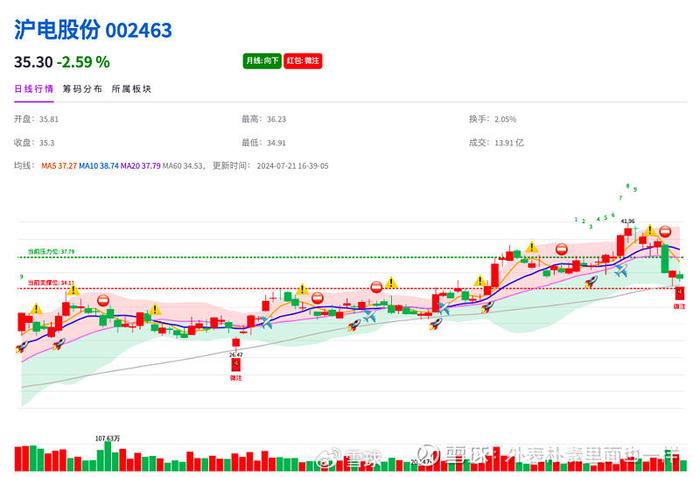Open the 所属板块 tab

(131, 89)
